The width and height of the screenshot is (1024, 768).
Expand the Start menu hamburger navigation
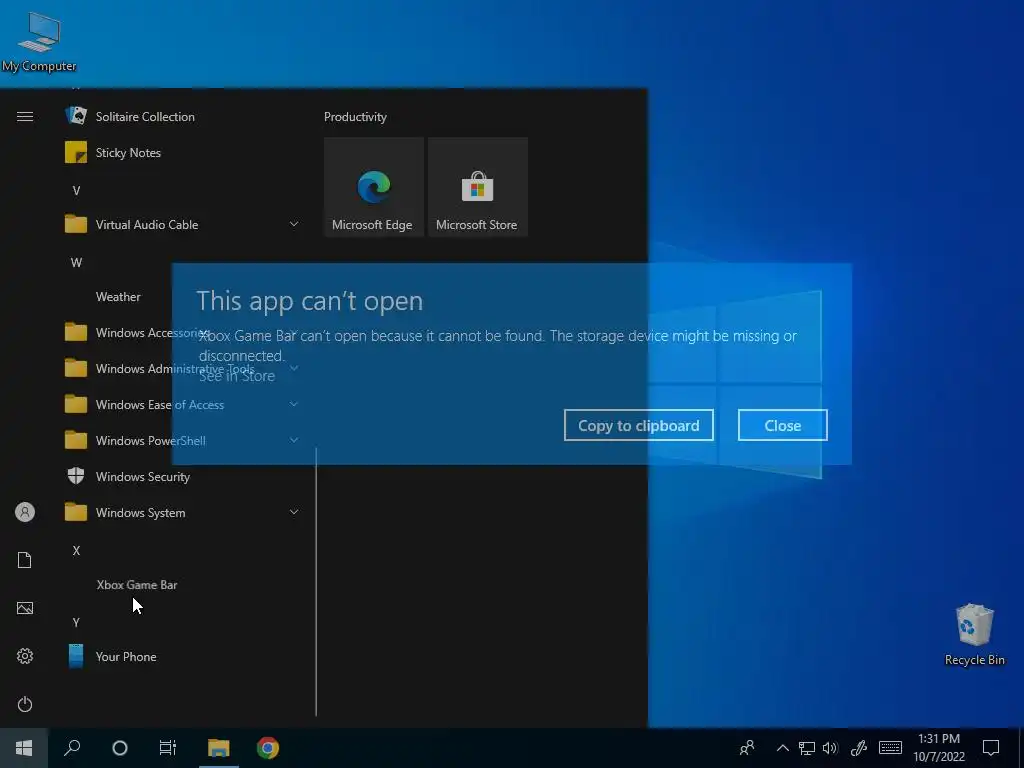[25, 116]
